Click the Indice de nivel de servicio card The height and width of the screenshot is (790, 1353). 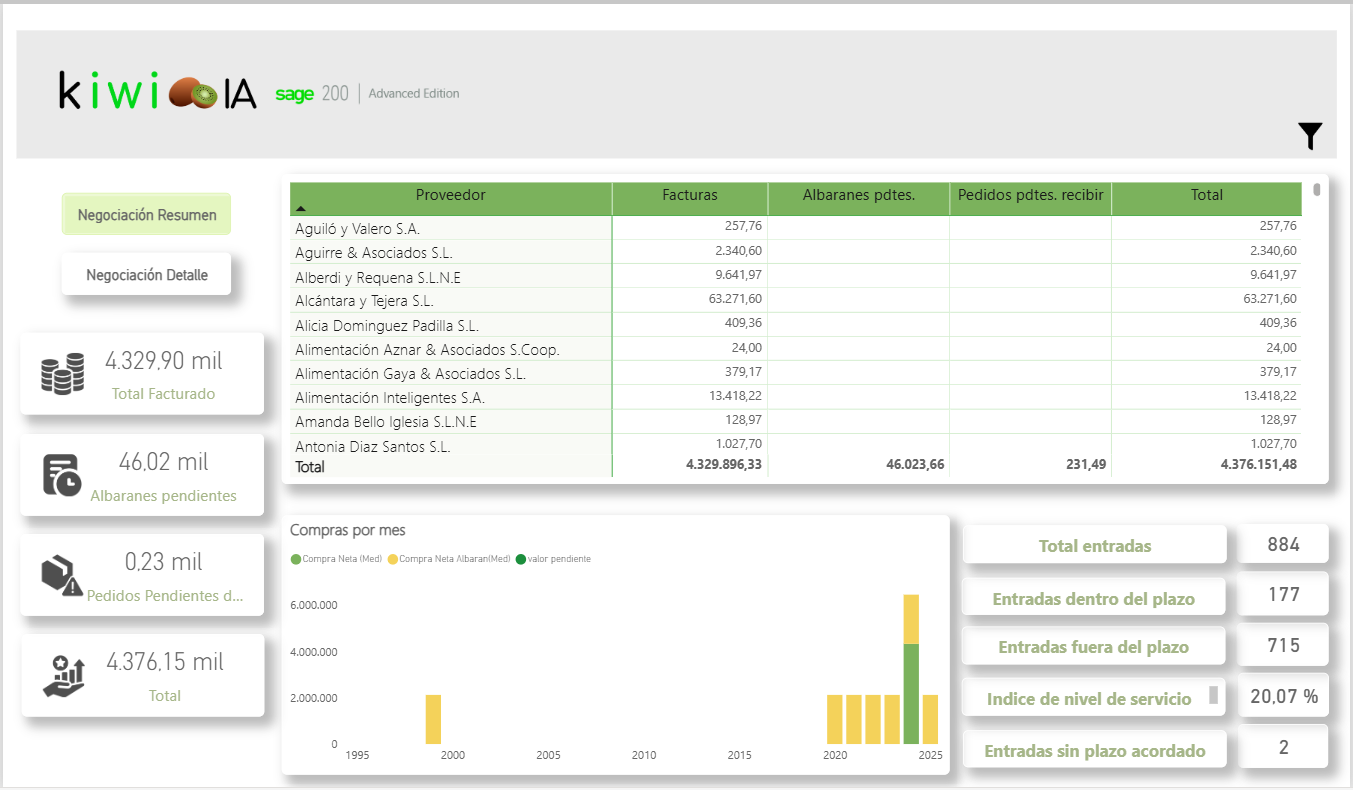[1088, 699]
